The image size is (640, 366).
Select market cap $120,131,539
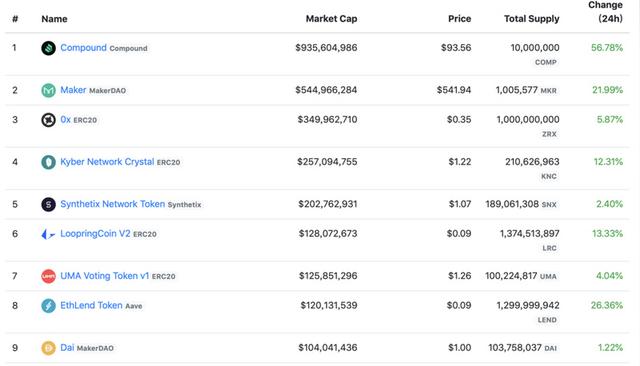329,305
